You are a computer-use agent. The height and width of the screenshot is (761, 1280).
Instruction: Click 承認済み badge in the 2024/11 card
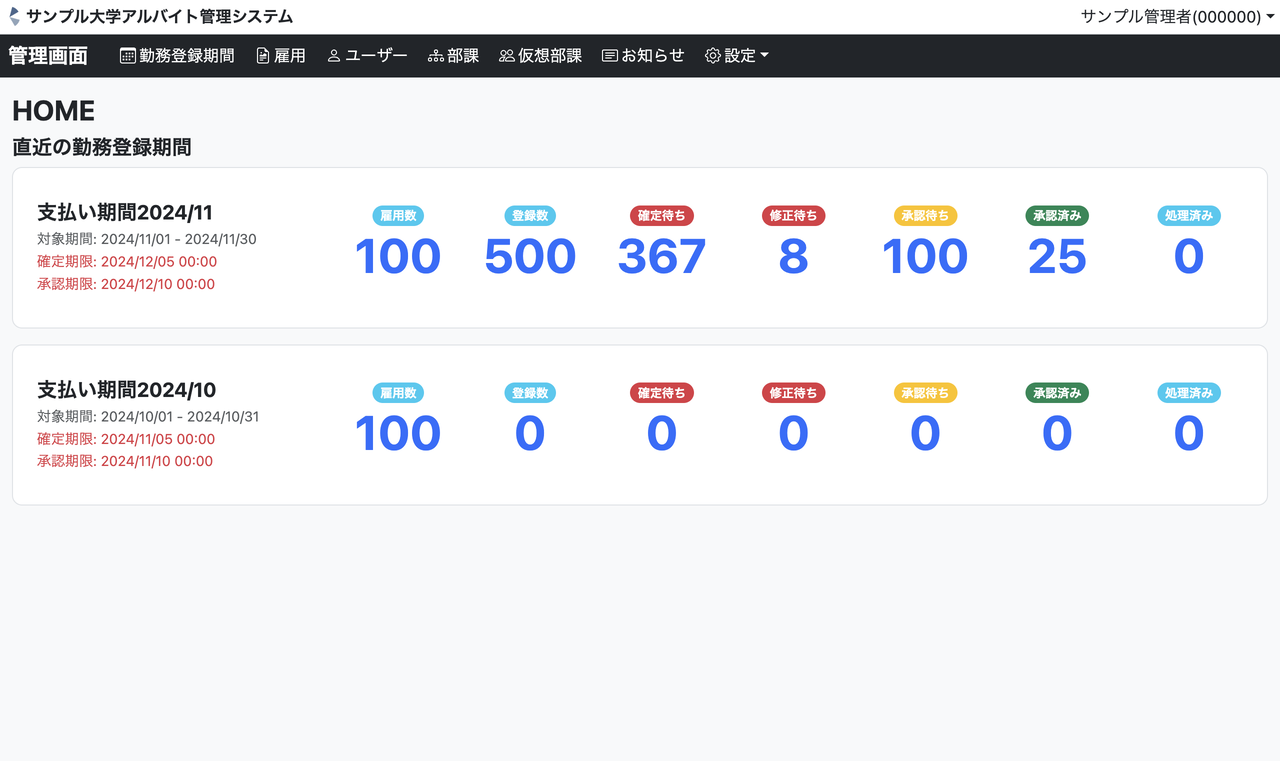1057,215
